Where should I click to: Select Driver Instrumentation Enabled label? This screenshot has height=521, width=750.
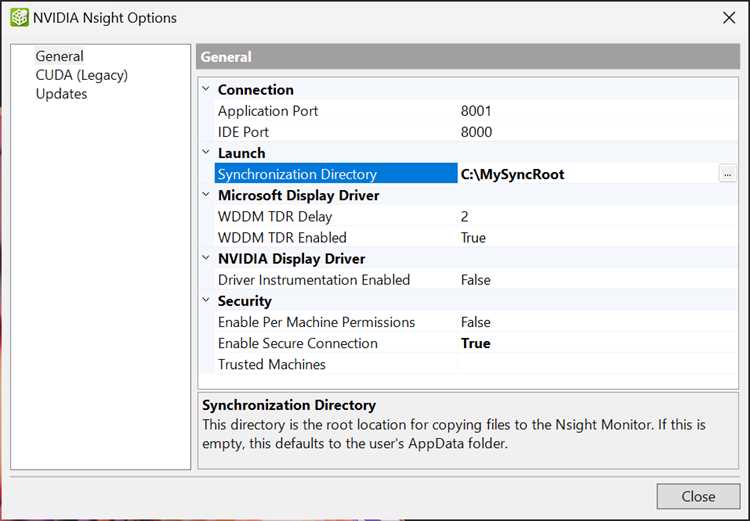[314, 280]
